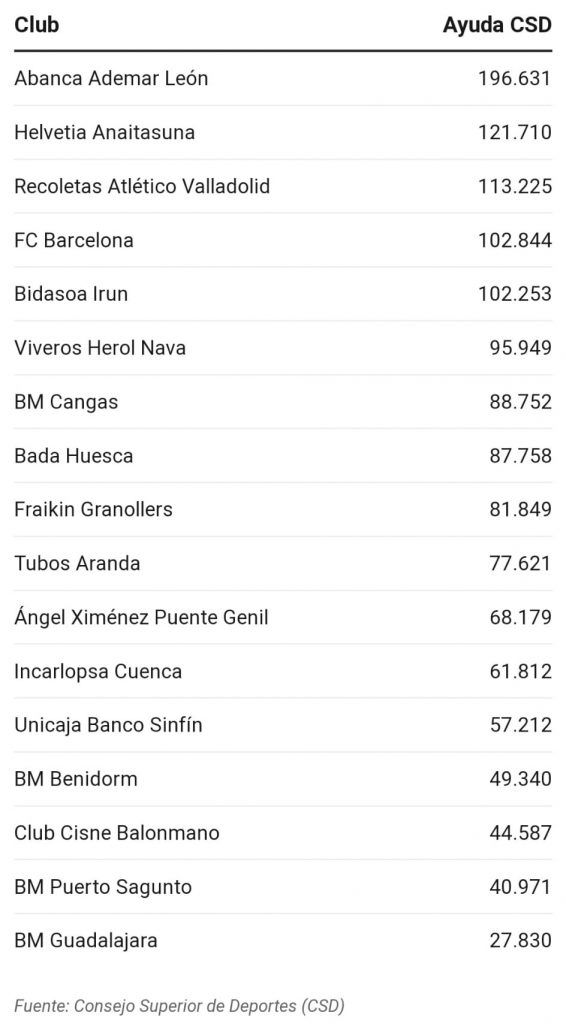
Task: Click the BM Cangas row
Action: tap(283, 402)
